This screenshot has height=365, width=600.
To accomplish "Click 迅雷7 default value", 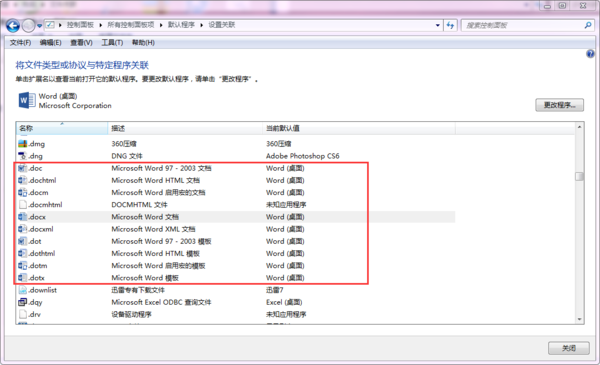I will coord(275,290).
